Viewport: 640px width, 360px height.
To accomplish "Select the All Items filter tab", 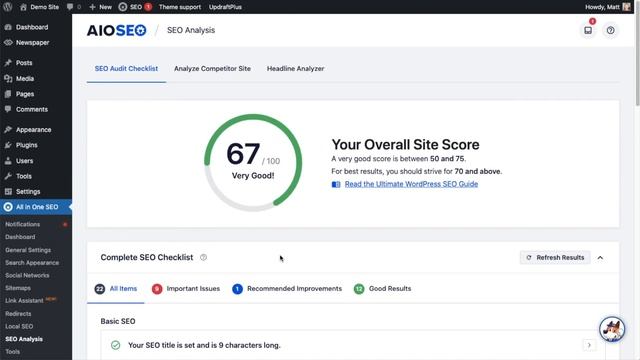I will coord(116,289).
